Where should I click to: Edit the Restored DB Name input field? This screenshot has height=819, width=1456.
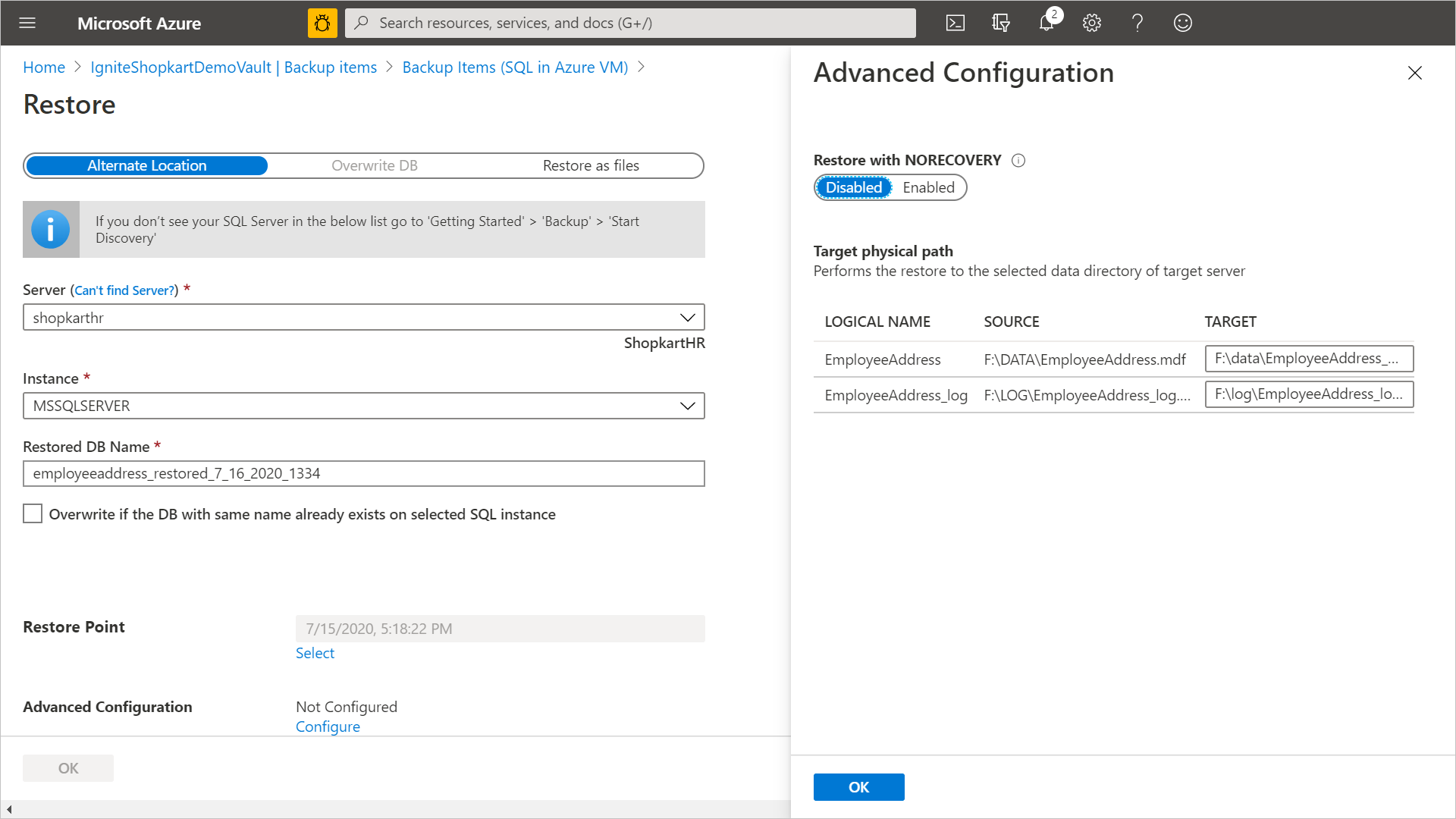[x=364, y=473]
